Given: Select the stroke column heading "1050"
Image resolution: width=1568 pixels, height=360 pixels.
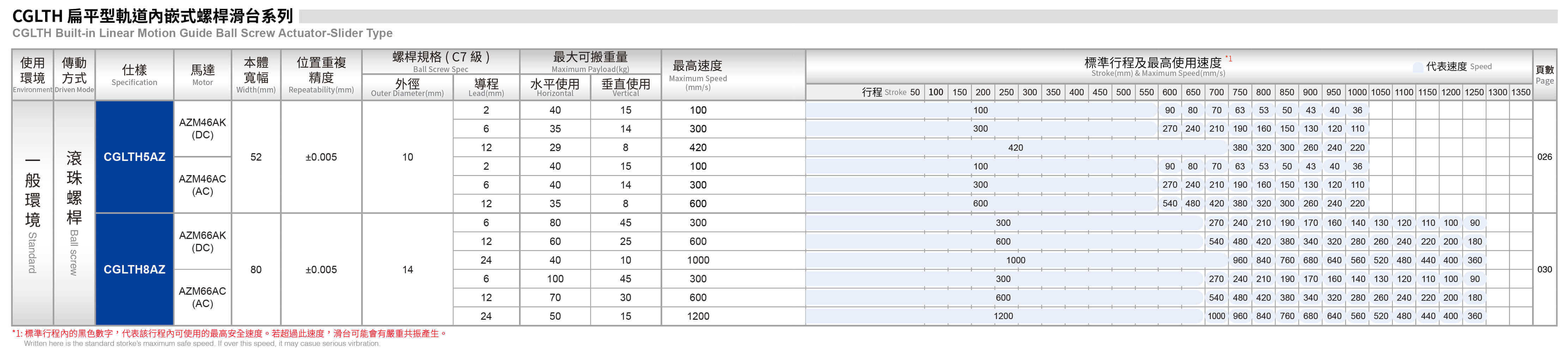Looking at the screenshot, I should pos(1380,92).
